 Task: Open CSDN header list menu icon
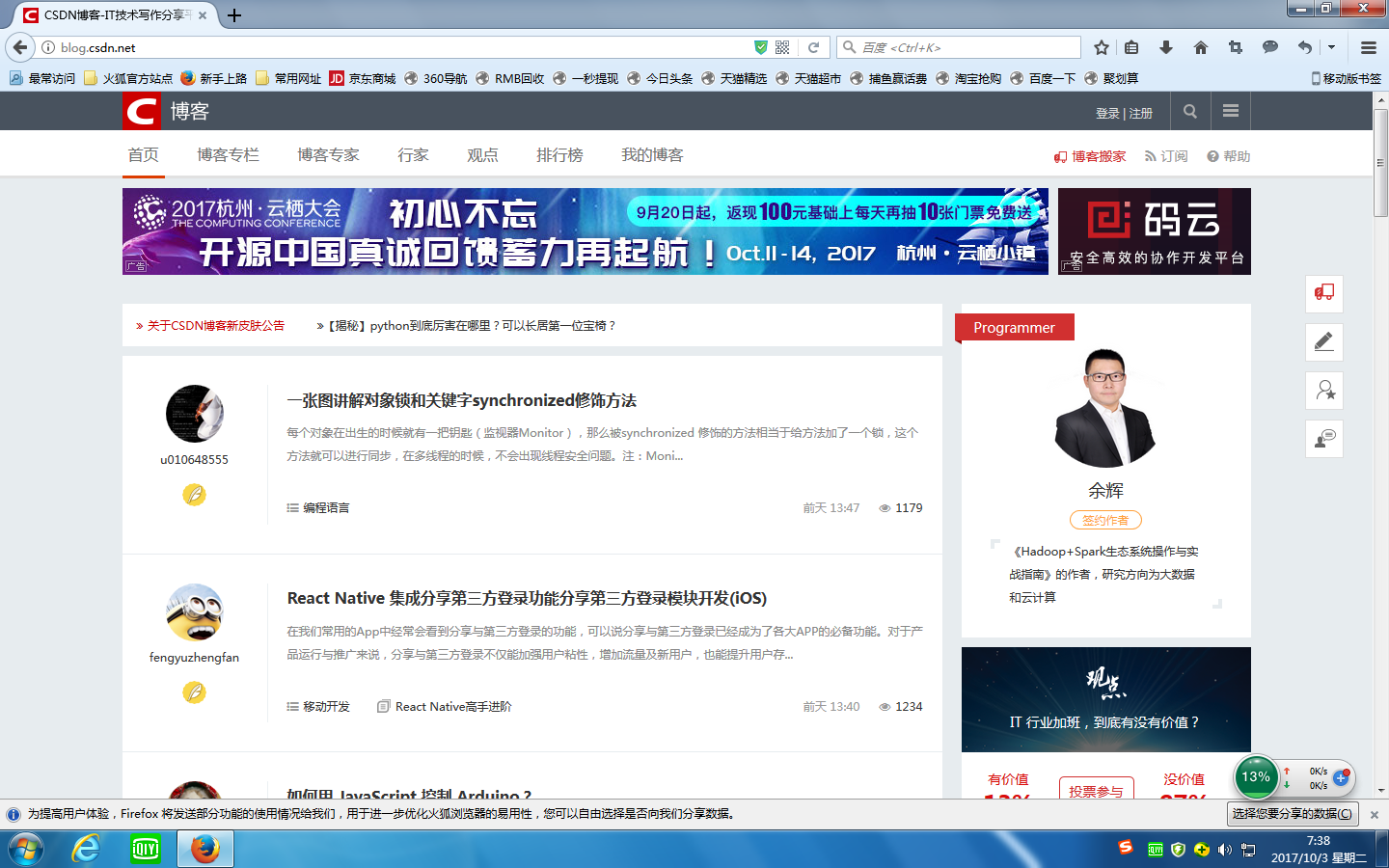point(1231,111)
